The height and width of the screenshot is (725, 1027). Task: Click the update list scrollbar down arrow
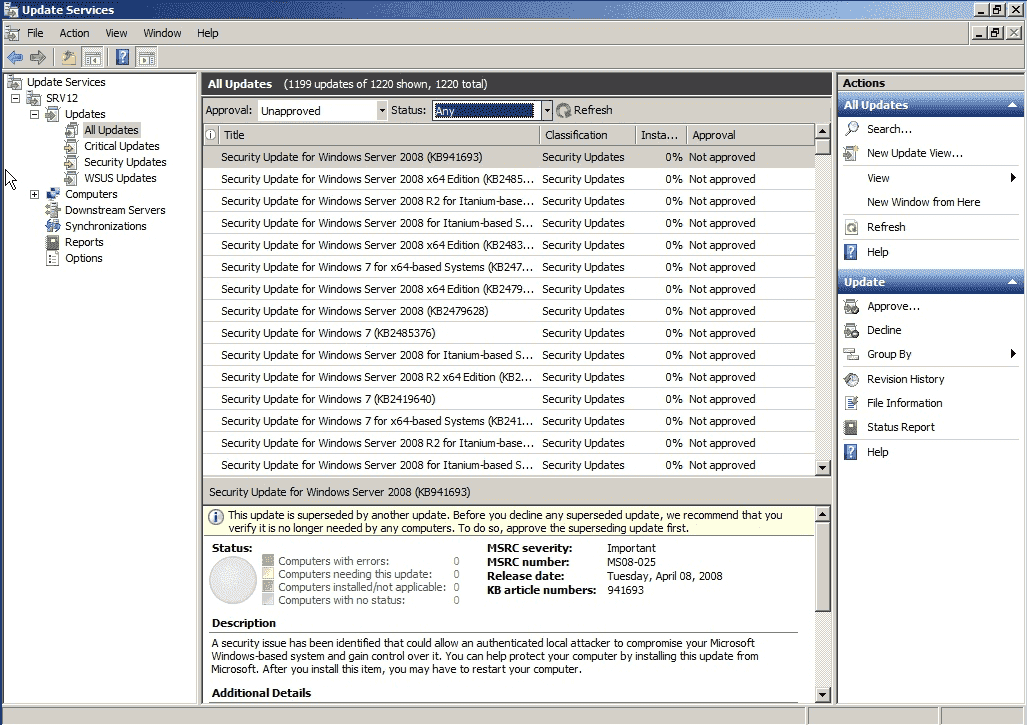click(x=823, y=468)
